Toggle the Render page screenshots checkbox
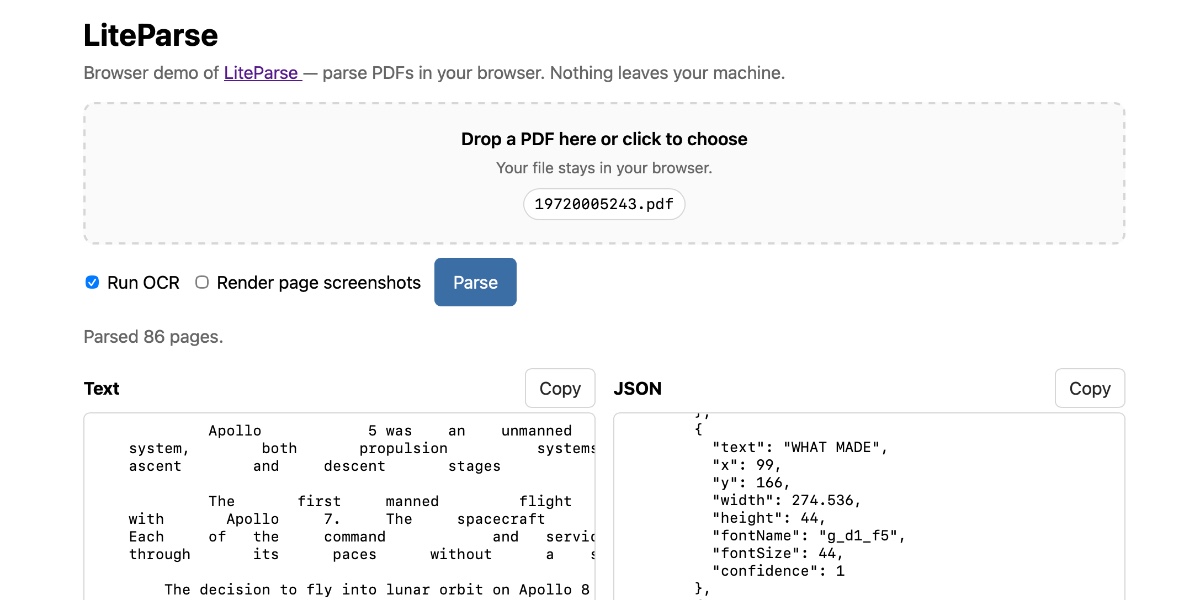This screenshot has width=1200, height=600. point(202,283)
